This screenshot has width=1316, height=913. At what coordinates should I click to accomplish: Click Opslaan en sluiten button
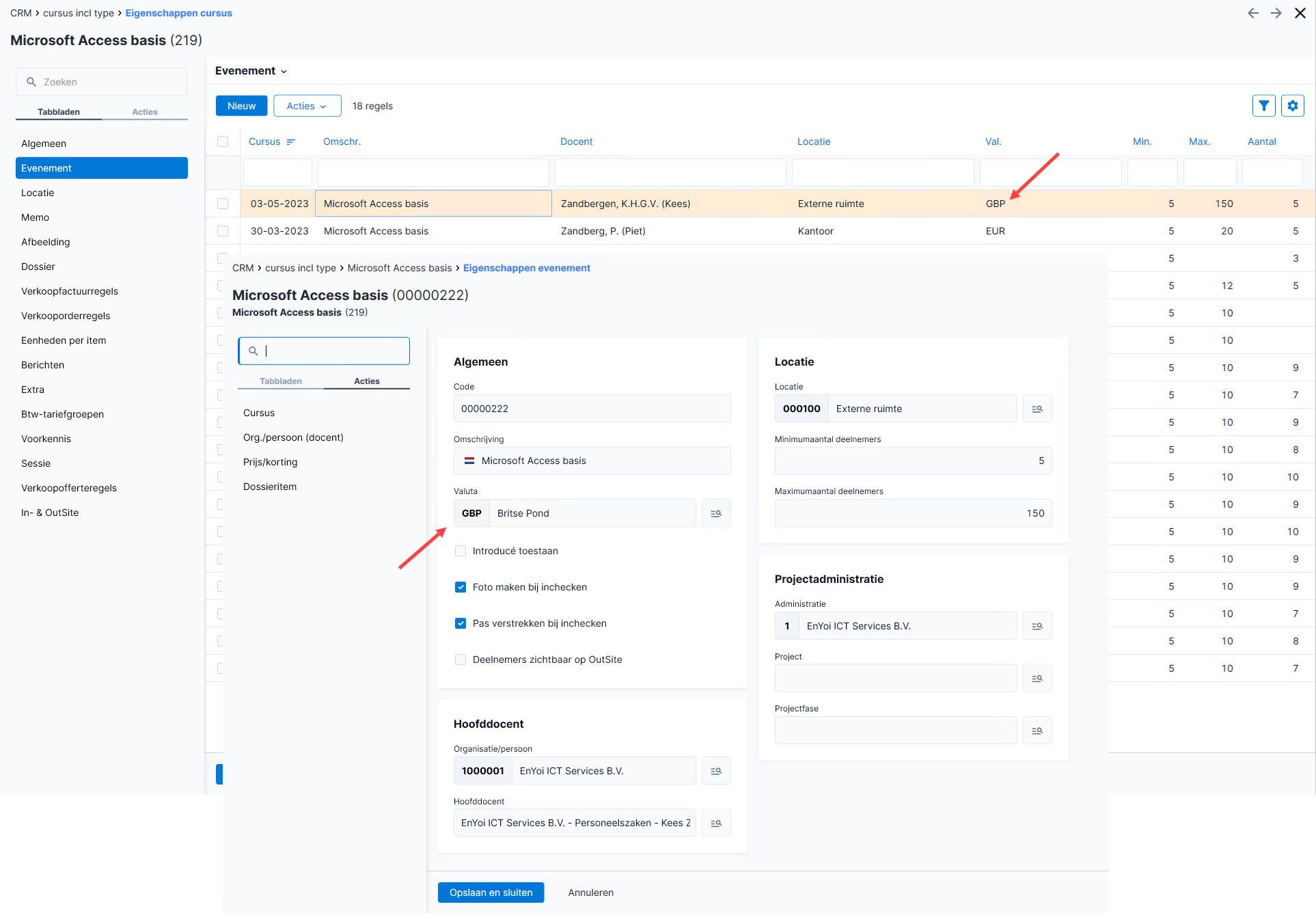pos(491,892)
